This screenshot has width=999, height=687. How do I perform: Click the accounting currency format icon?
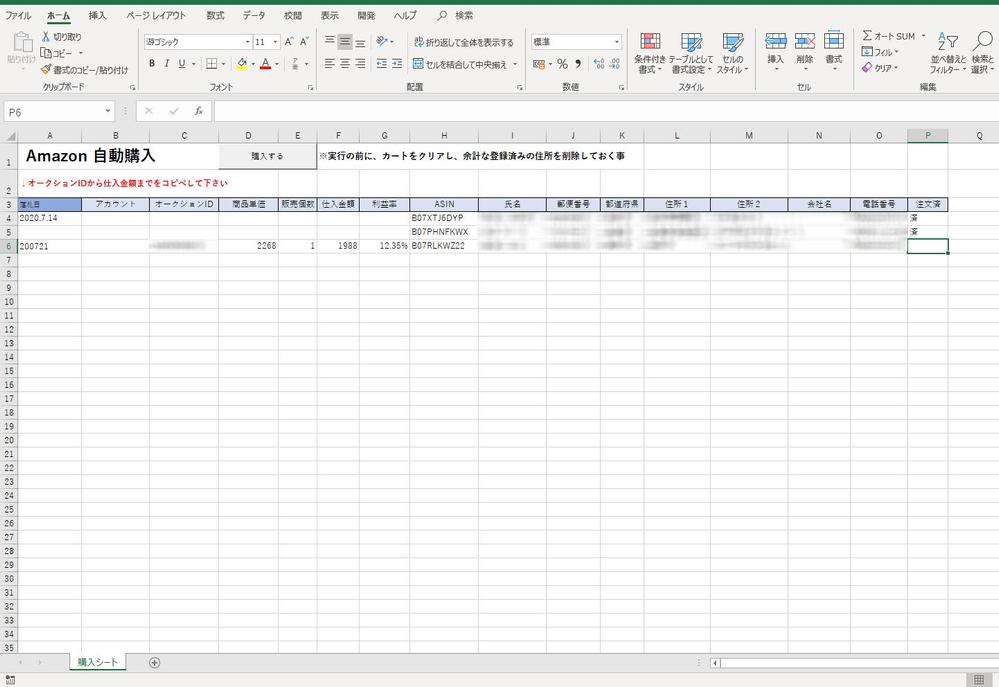pyautogui.click(x=539, y=64)
